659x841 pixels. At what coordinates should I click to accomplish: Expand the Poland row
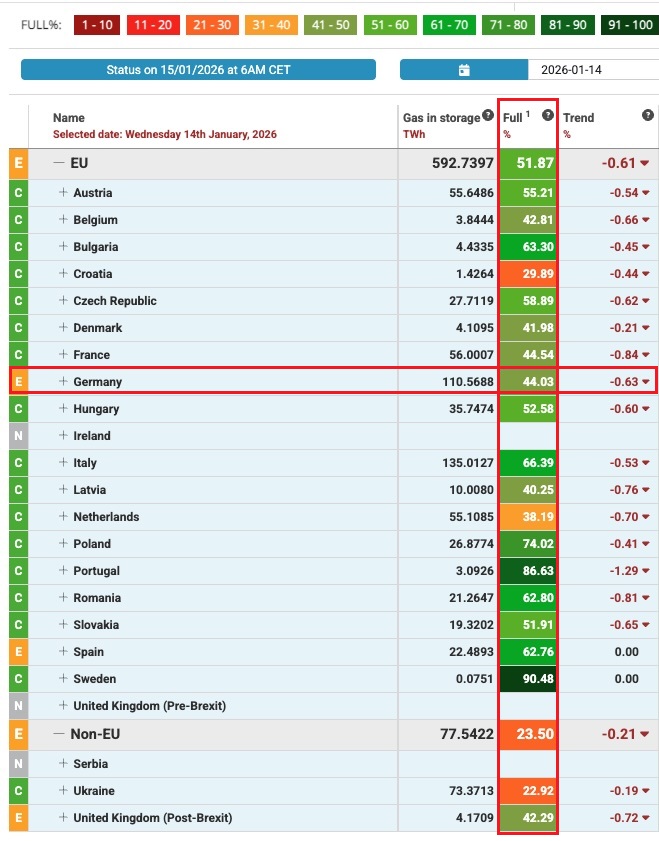click(x=63, y=543)
